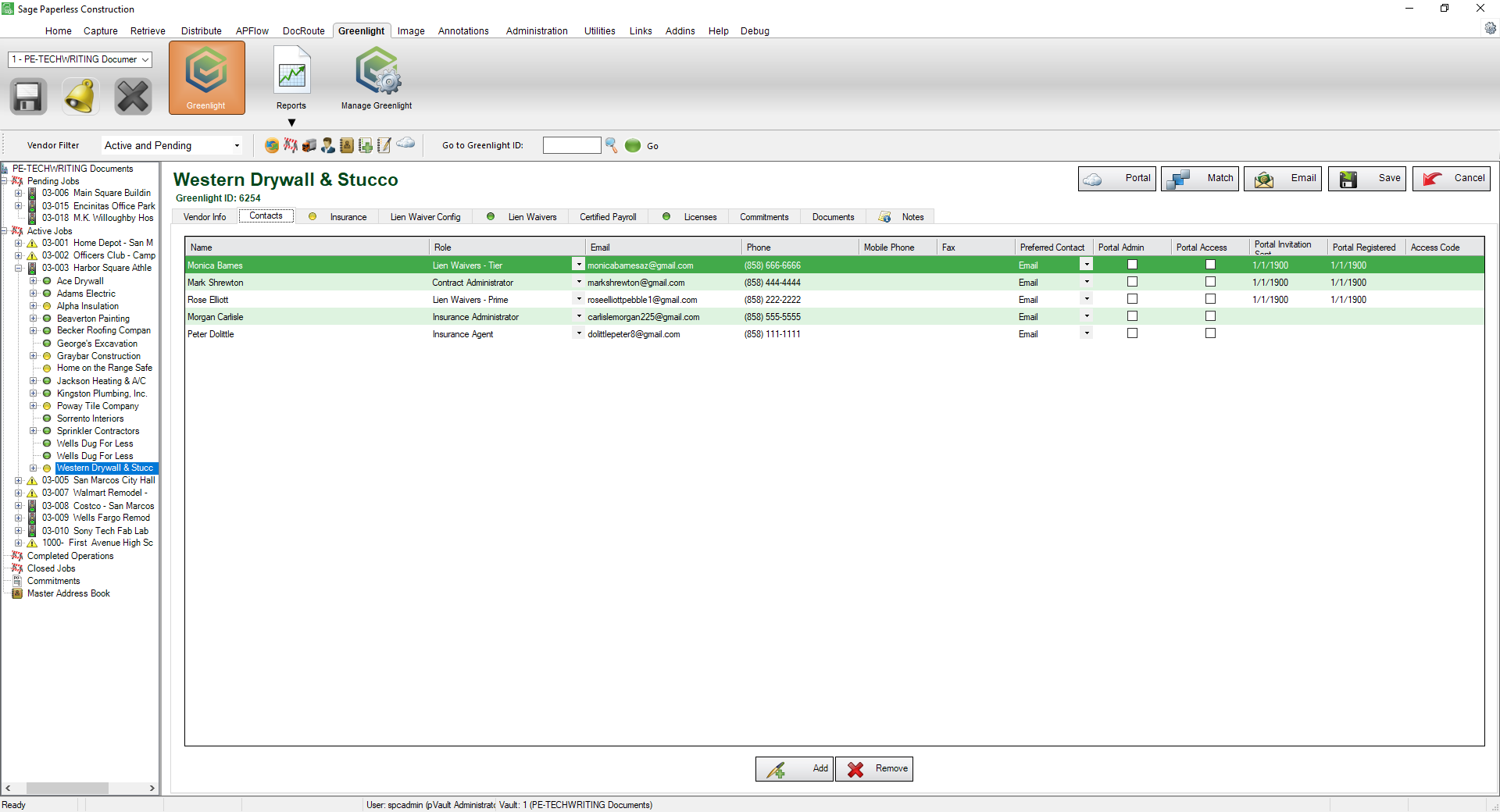Click the Go to Greenlight ID input field

click(572, 145)
